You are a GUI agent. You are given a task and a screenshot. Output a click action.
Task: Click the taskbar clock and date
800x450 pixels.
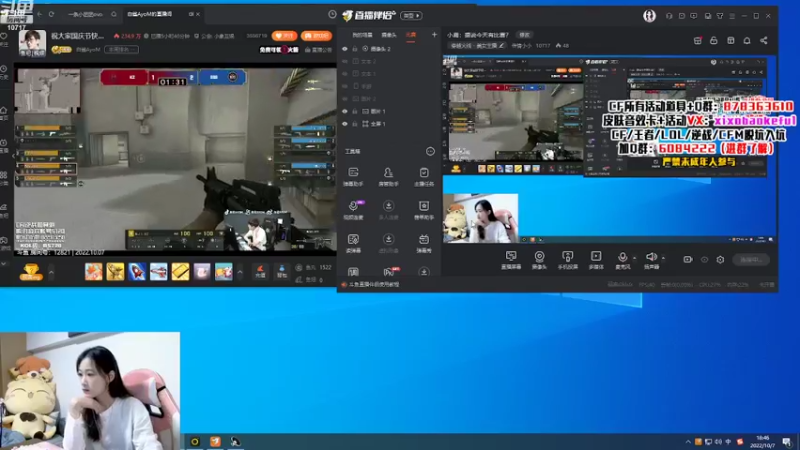pyautogui.click(x=763, y=442)
